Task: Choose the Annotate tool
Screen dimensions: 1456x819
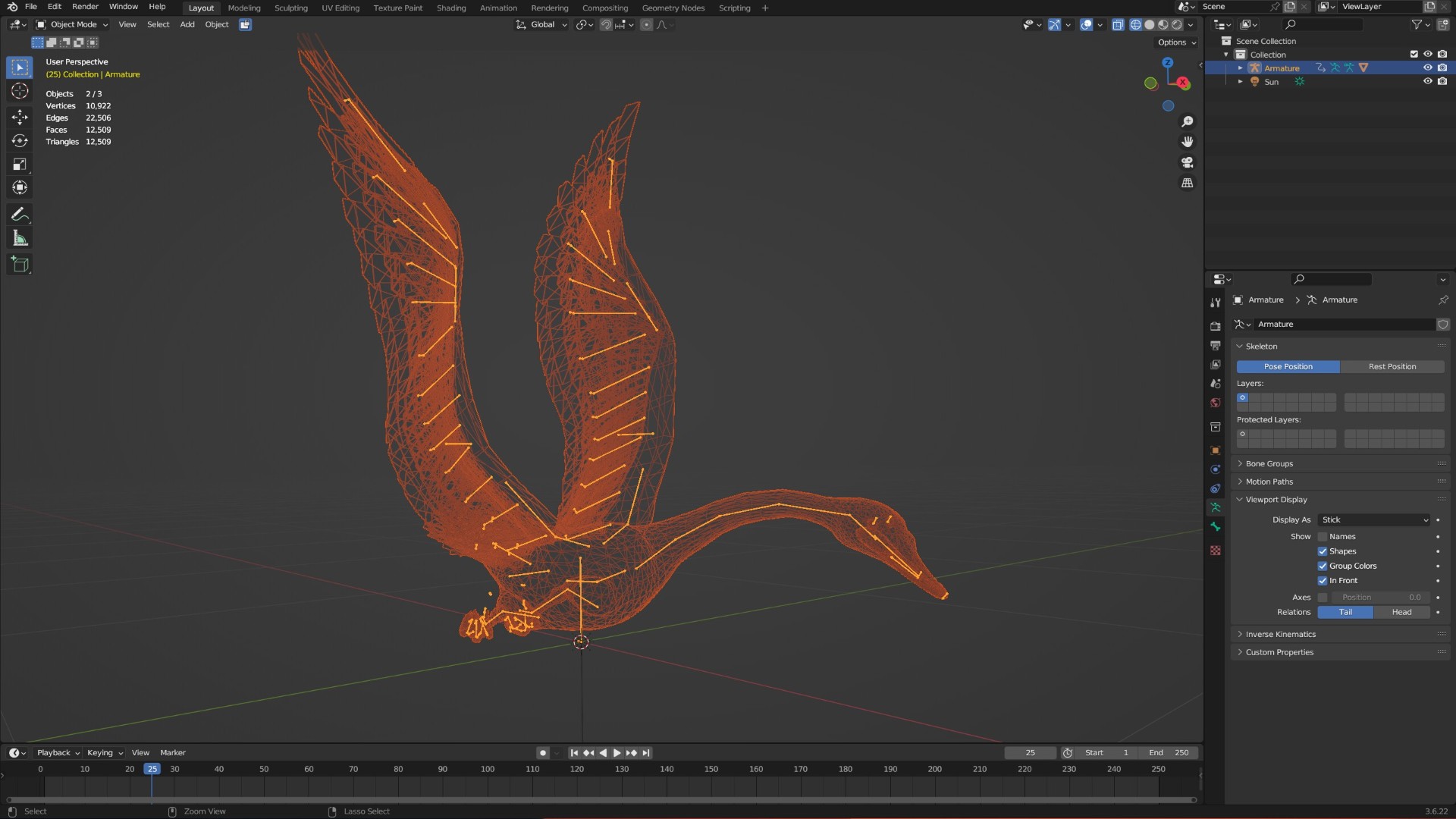Action: click(20, 215)
